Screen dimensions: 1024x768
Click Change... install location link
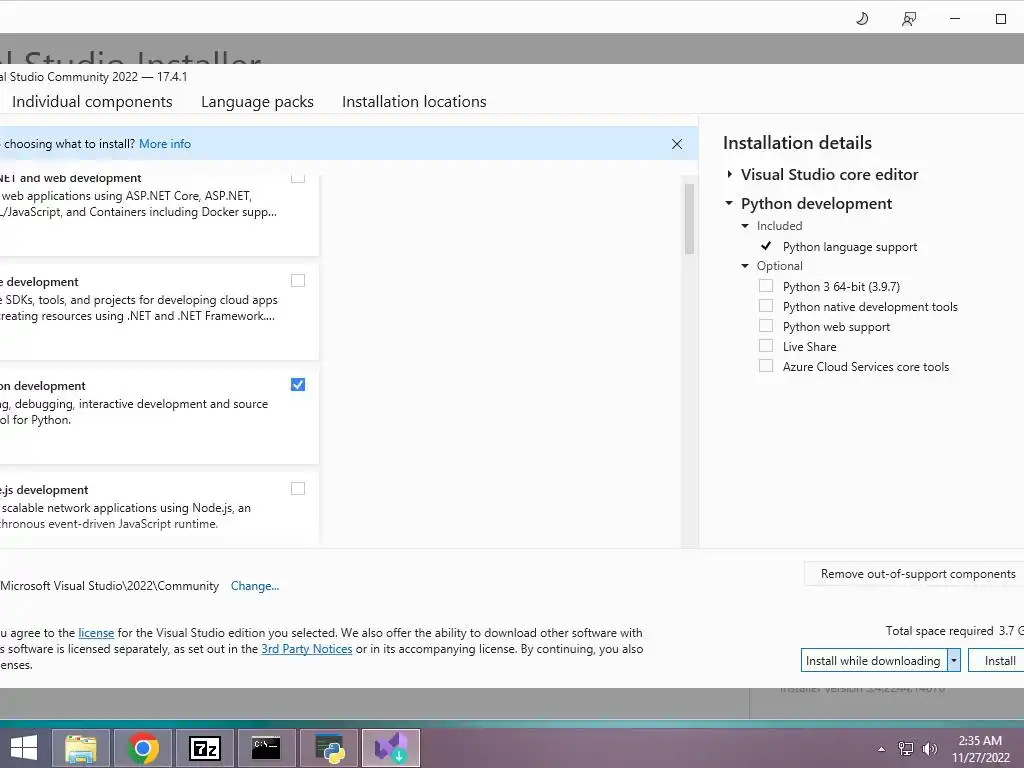click(255, 586)
